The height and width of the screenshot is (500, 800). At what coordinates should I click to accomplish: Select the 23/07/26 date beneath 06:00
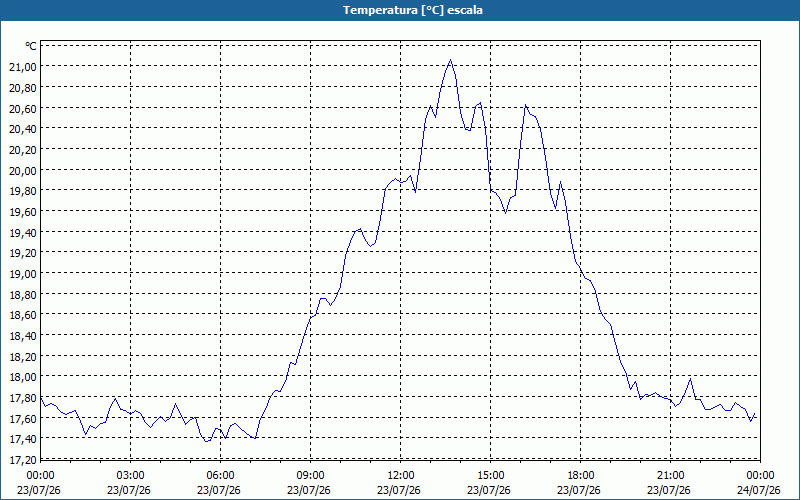tap(219, 490)
